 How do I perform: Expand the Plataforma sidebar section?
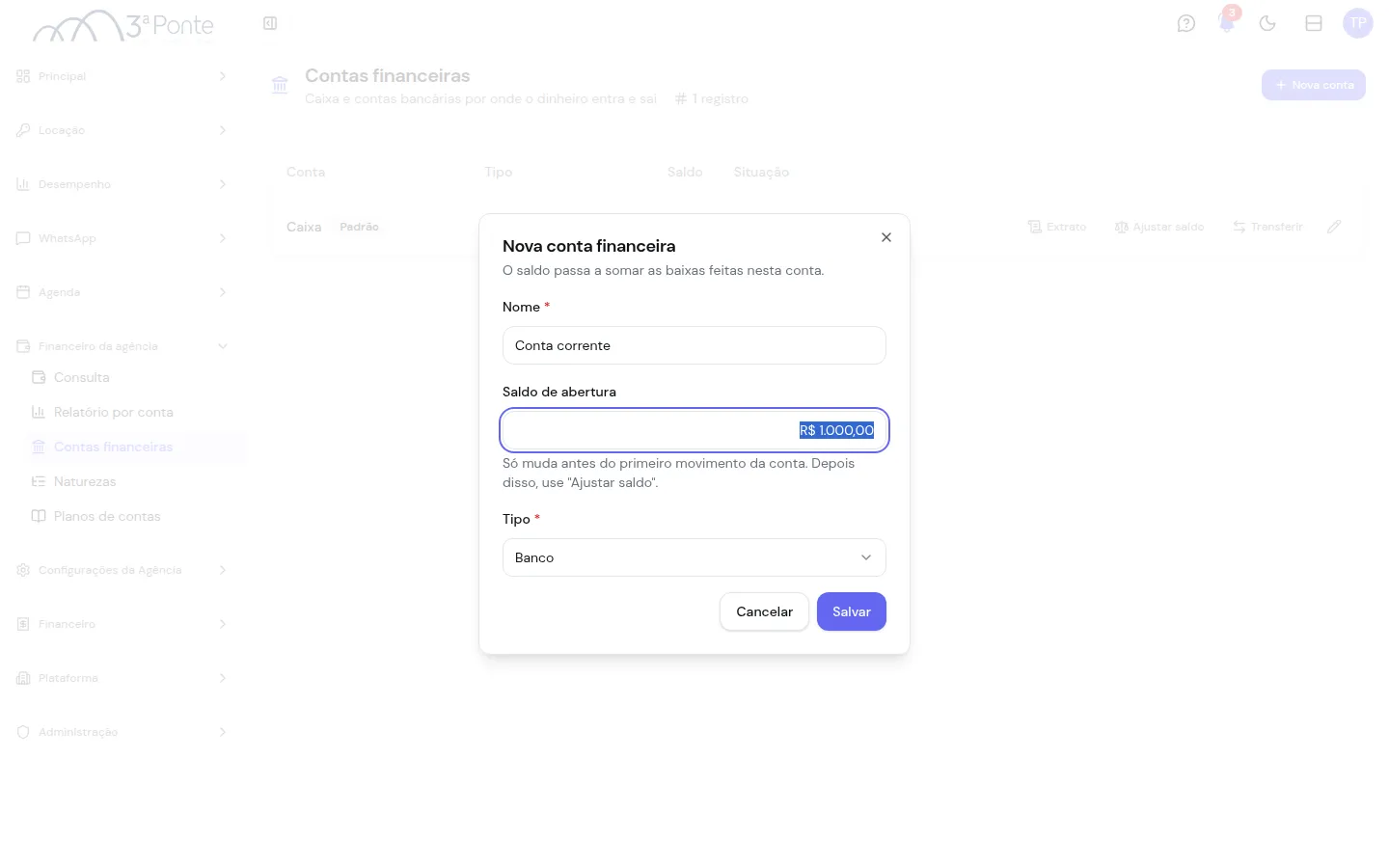[x=123, y=678]
